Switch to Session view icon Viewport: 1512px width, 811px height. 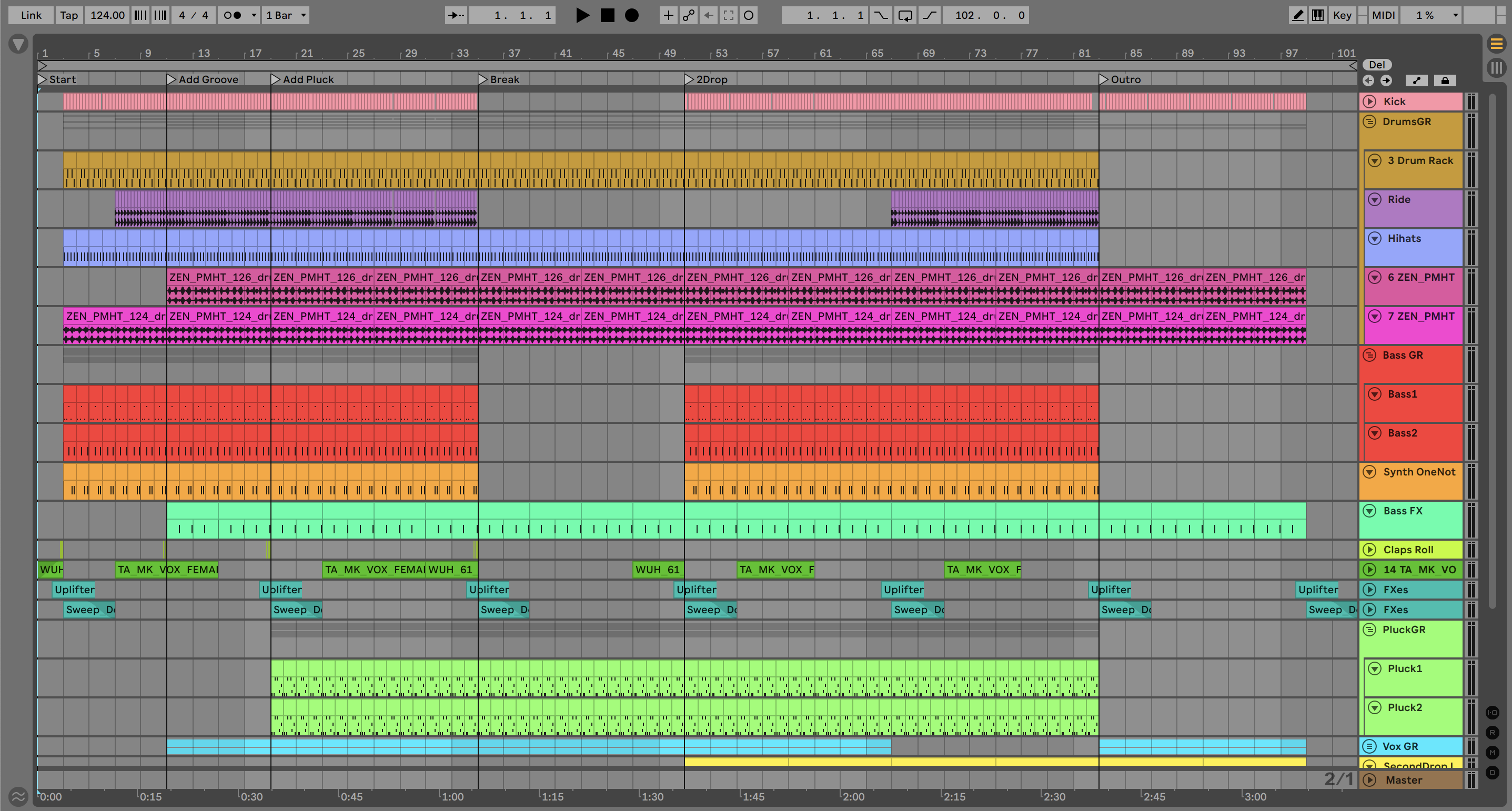pos(1496,67)
